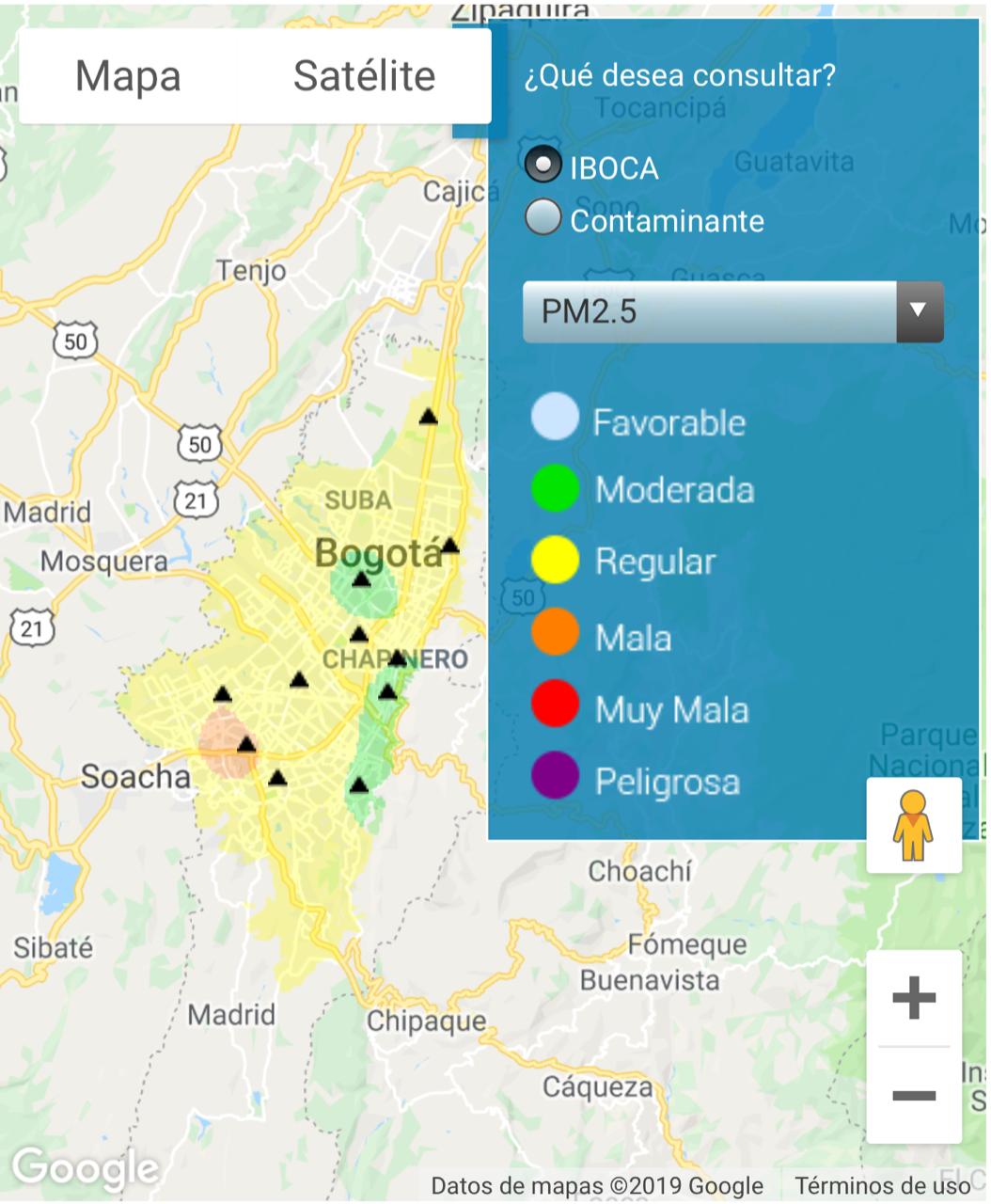Click the northernmost station triangle marker
This screenshot has width=991, height=1204.
pos(429,417)
